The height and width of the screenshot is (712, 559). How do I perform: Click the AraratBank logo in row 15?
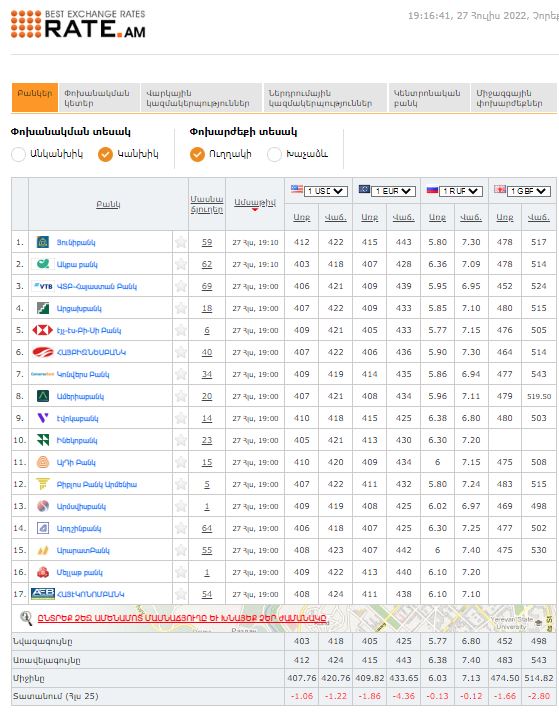pyautogui.click(x=43, y=550)
